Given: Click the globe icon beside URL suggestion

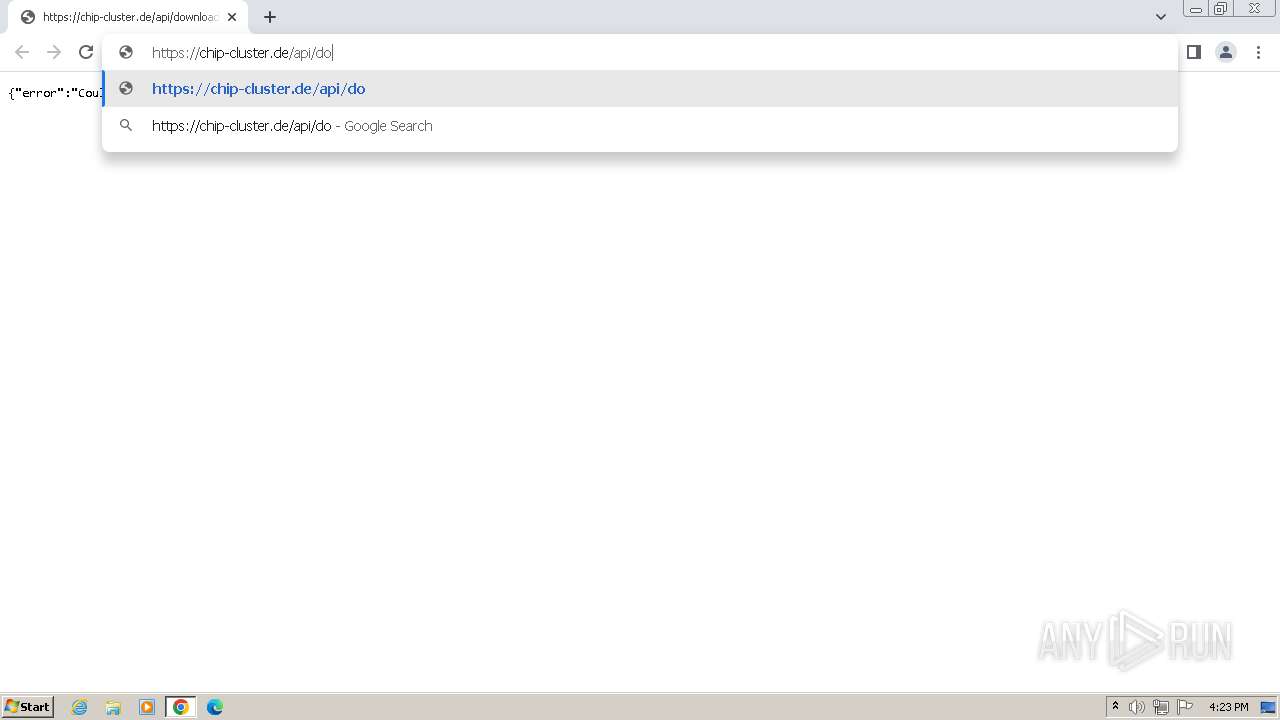Looking at the screenshot, I should [x=126, y=88].
